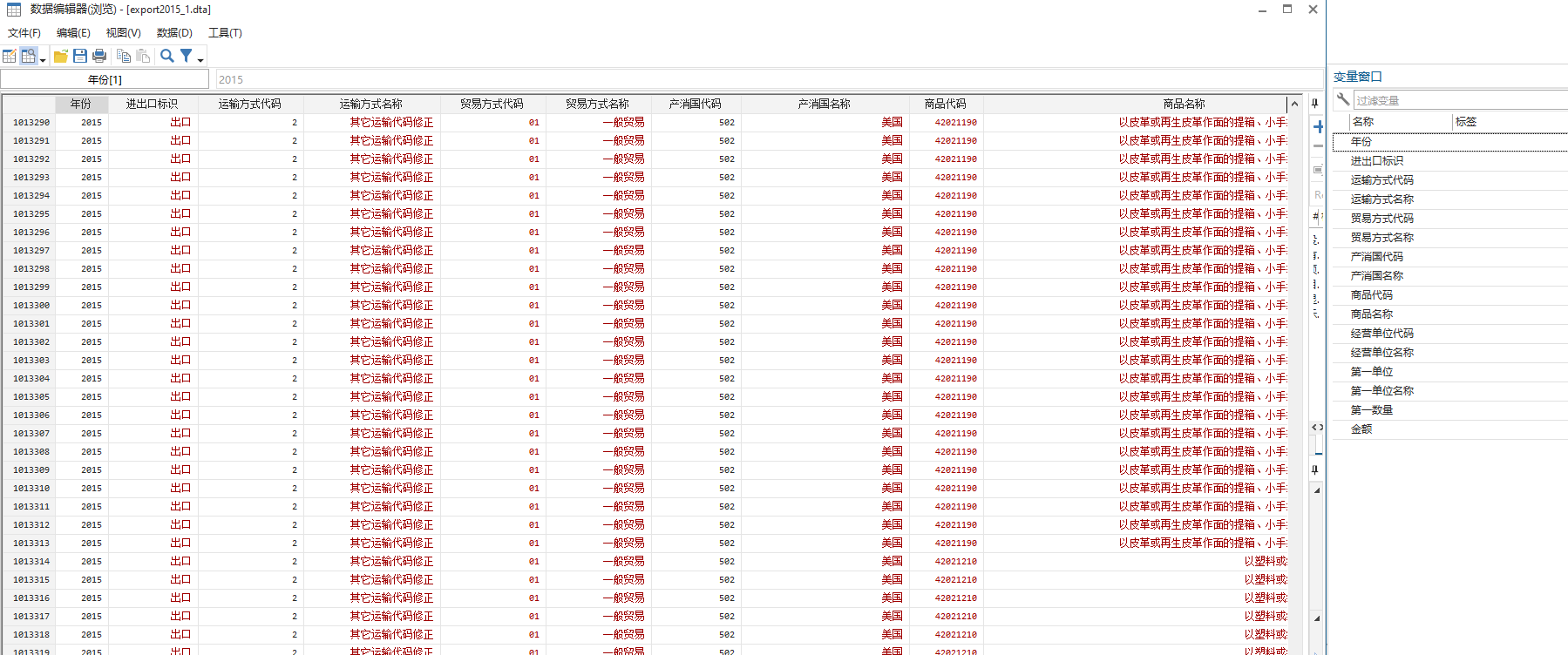Print data using the printer icon
The width and height of the screenshot is (1568, 655).
(99, 57)
